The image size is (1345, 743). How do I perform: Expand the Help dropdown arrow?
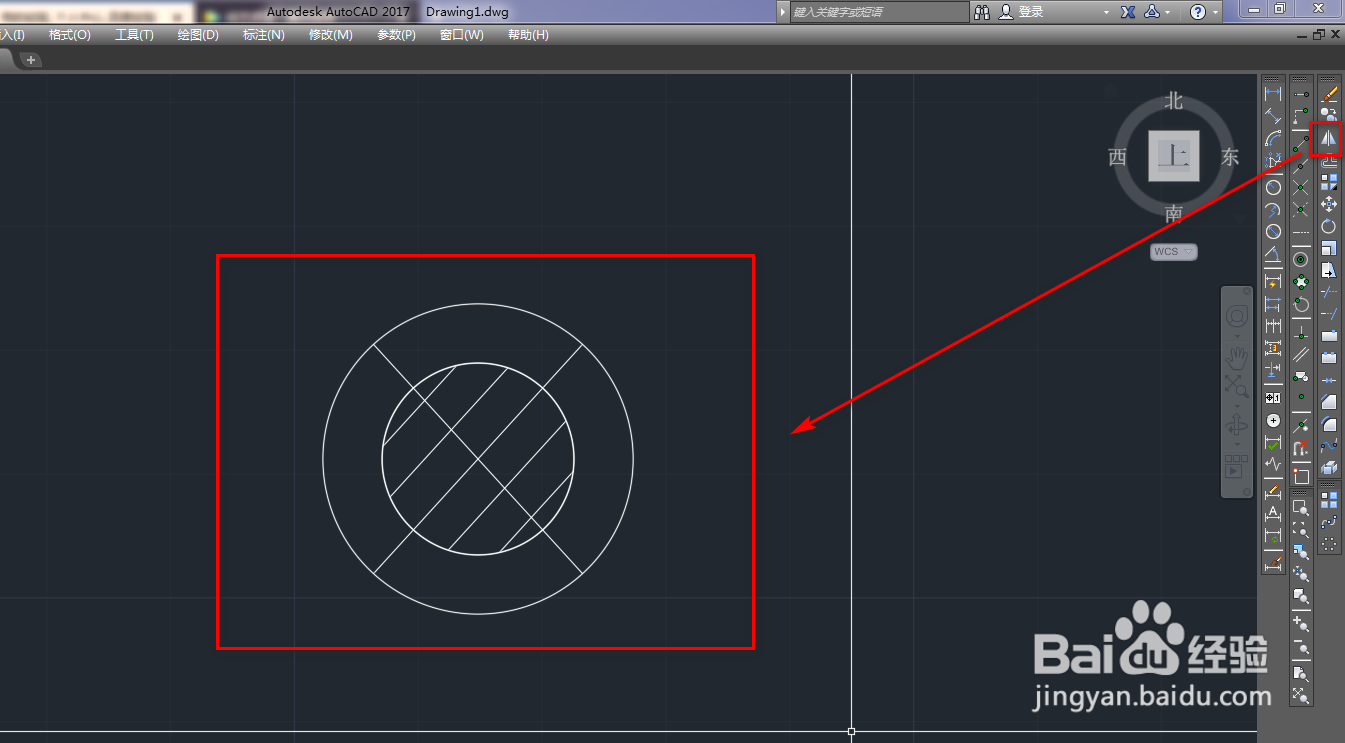click(1215, 12)
